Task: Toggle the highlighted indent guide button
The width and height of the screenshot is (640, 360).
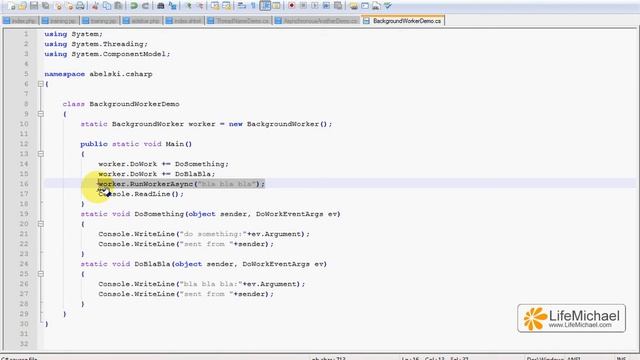Action: (x=265, y=6)
